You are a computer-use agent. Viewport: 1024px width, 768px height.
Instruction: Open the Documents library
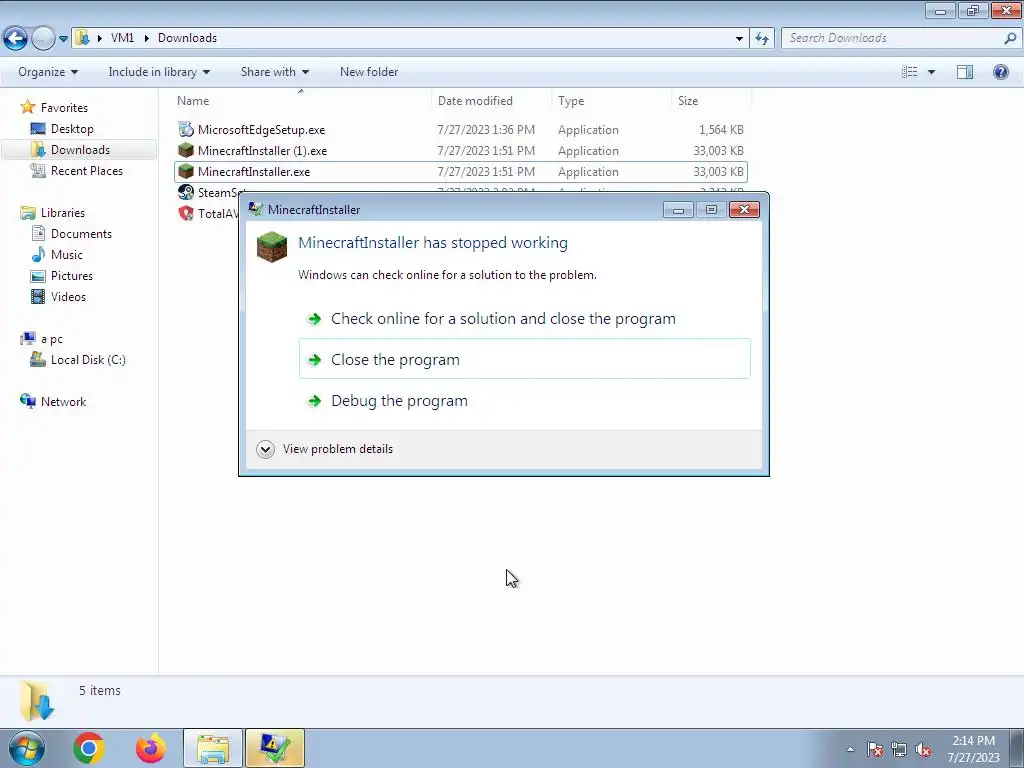coord(72,234)
